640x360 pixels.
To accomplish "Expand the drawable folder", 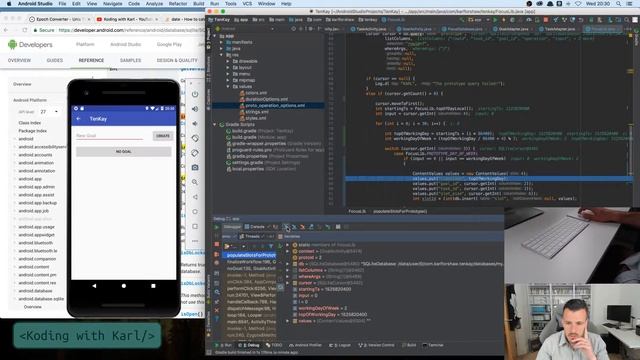I will click(x=228, y=61).
